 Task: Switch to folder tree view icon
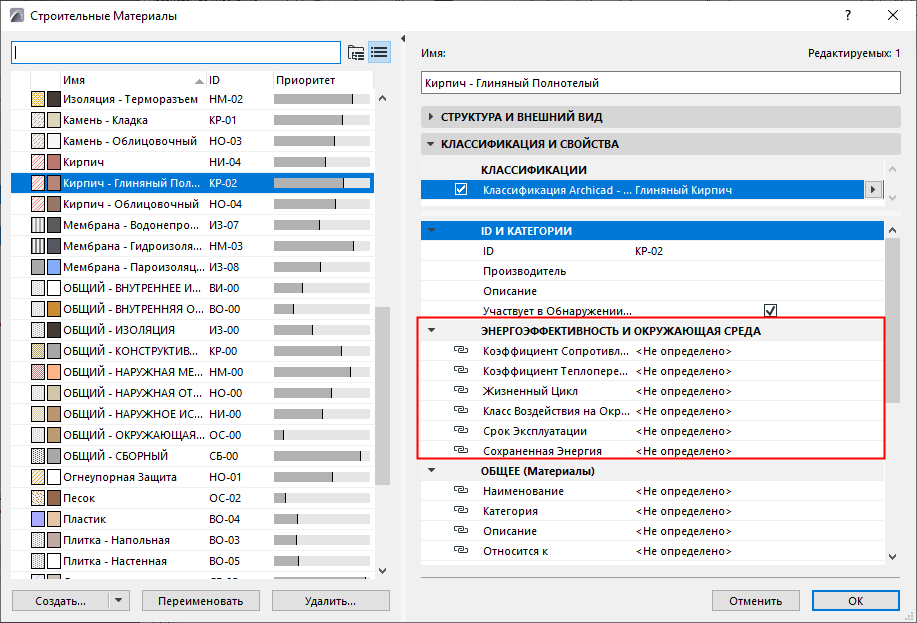click(356, 53)
